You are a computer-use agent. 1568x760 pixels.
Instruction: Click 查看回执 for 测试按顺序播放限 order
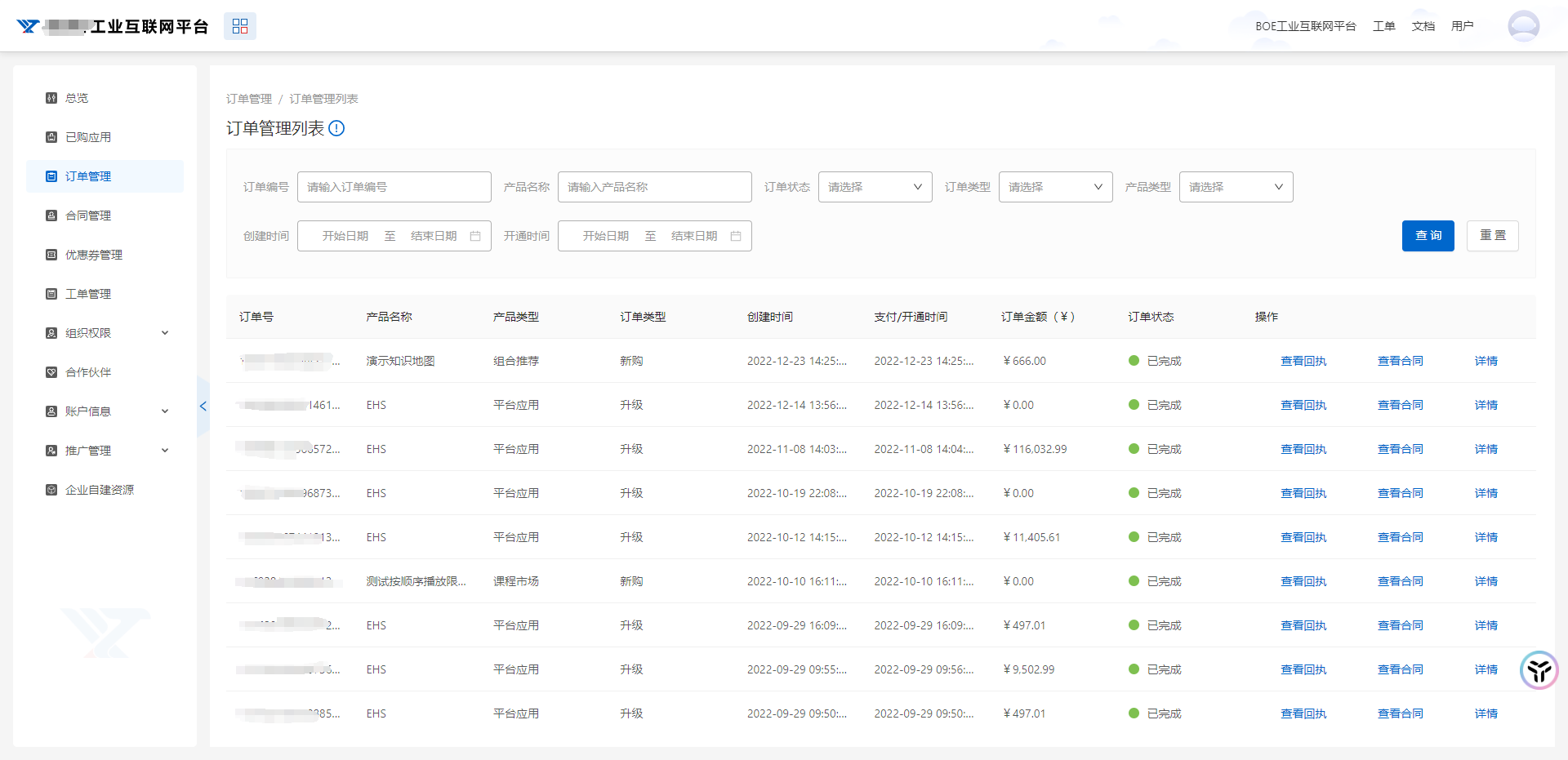pyautogui.click(x=1303, y=581)
